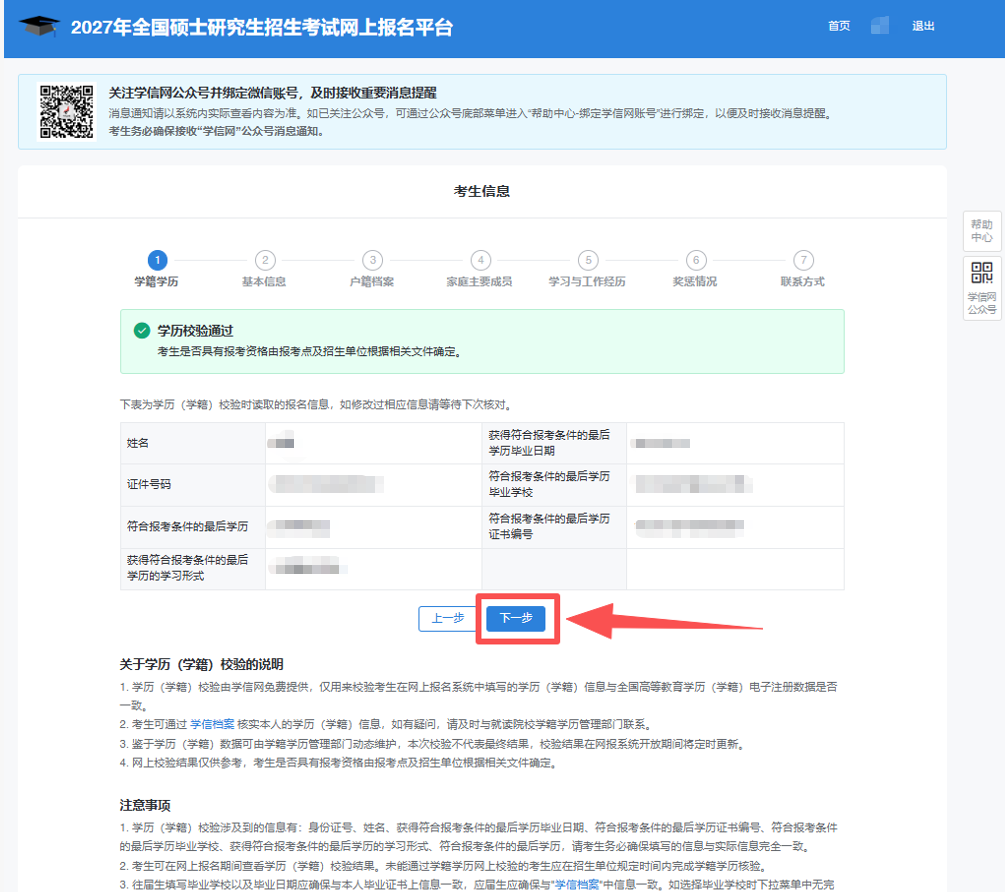The height and width of the screenshot is (892, 1005).
Task: Click the 获得符合报考条件的最后学历的学习形式 label
Action: (187, 568)
